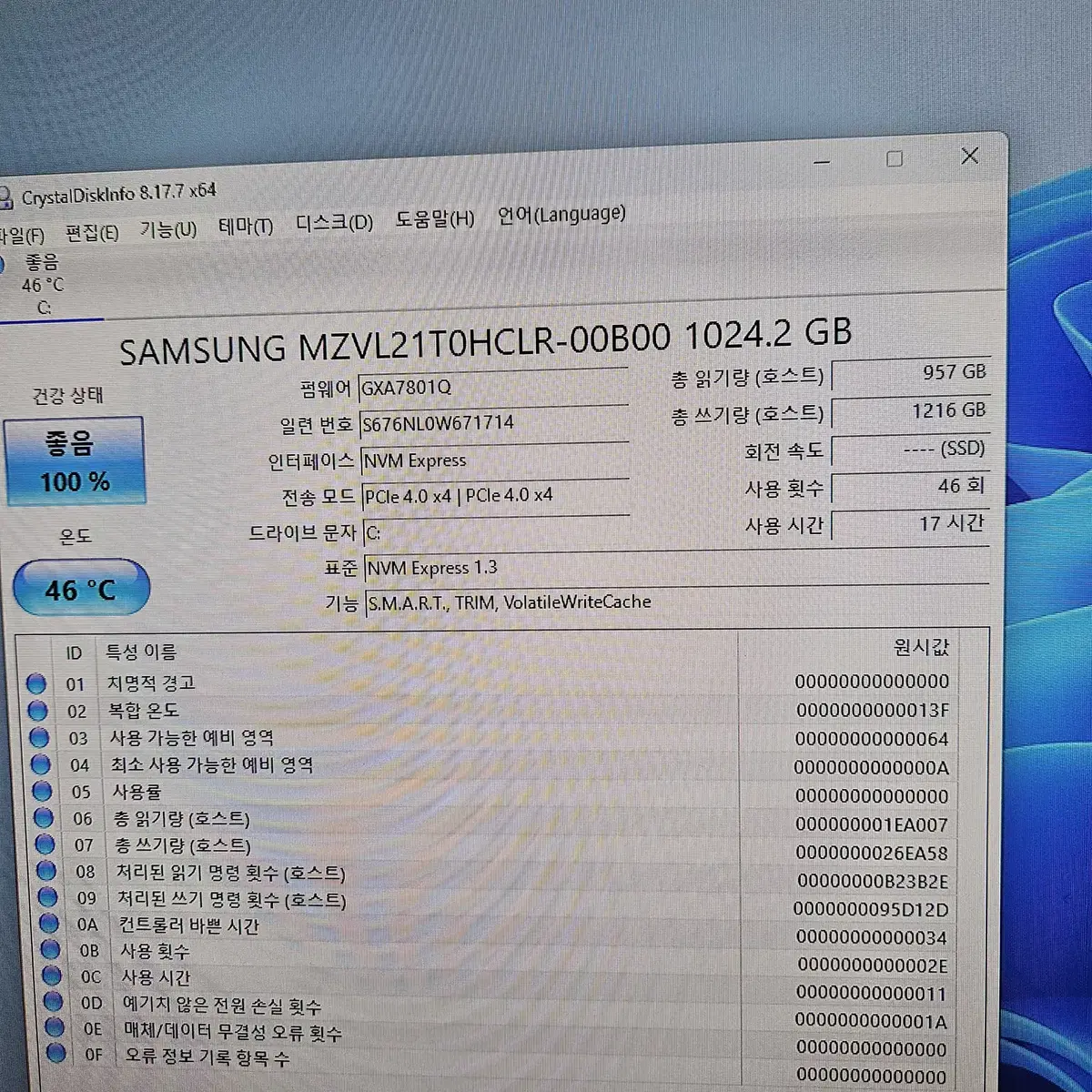Image resolution: width=1092 pixels, height=1092 pixels.
Task: Click the 원시값 column header
Action: pyautogui.click(x=921, y=647)
